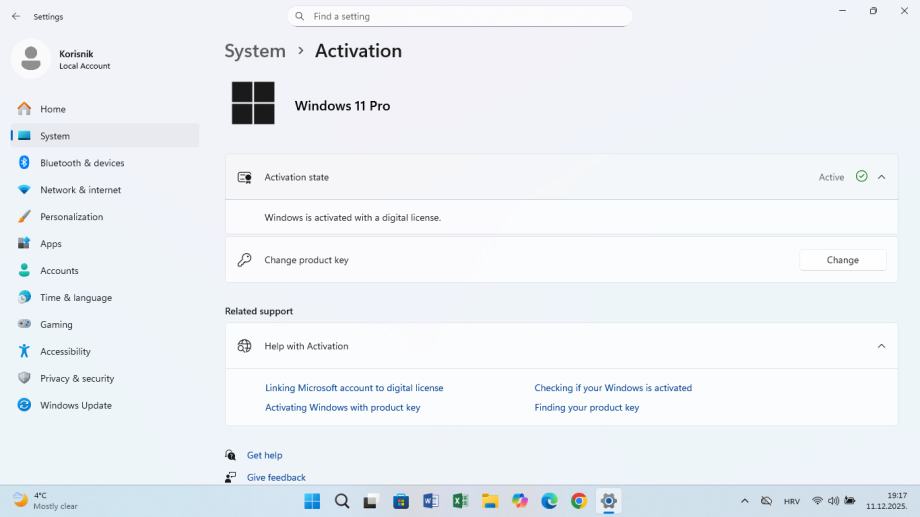
Task: Focus the Find a setting search box
Action: (460, 16)
